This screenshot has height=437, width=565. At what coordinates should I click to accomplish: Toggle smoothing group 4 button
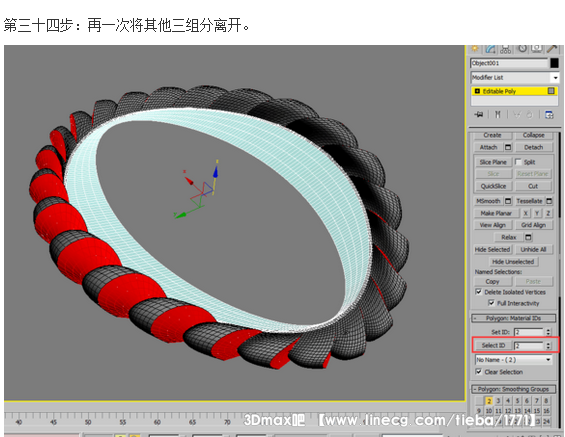(x=508, y=401)
